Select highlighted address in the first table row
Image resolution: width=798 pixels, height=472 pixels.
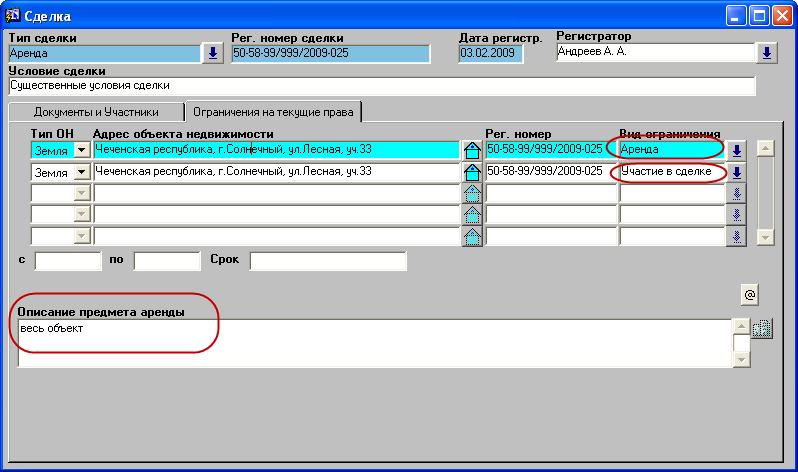pyautogui.click(x=277, y=150)
